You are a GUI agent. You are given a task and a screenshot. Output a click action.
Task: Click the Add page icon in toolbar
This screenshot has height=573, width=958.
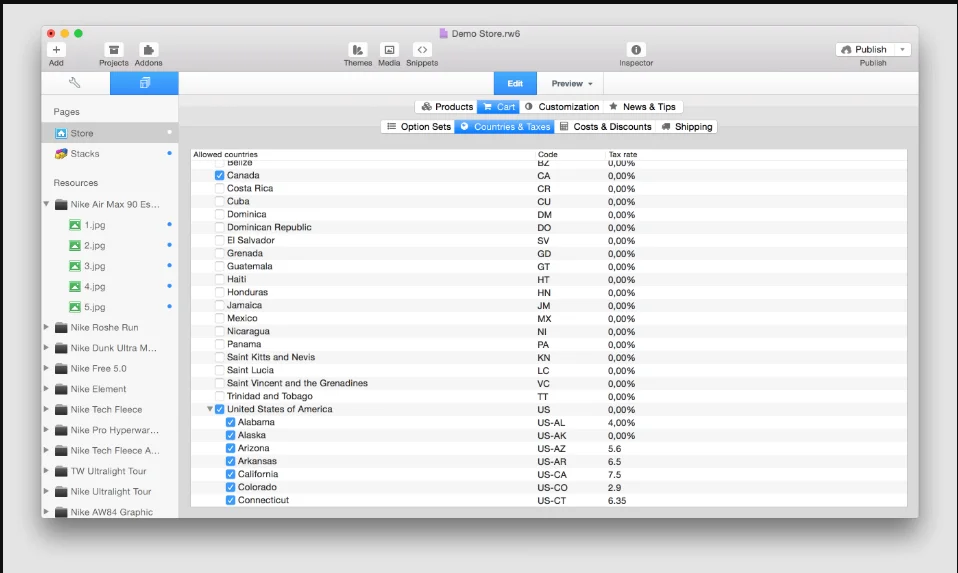click(56, 50)
